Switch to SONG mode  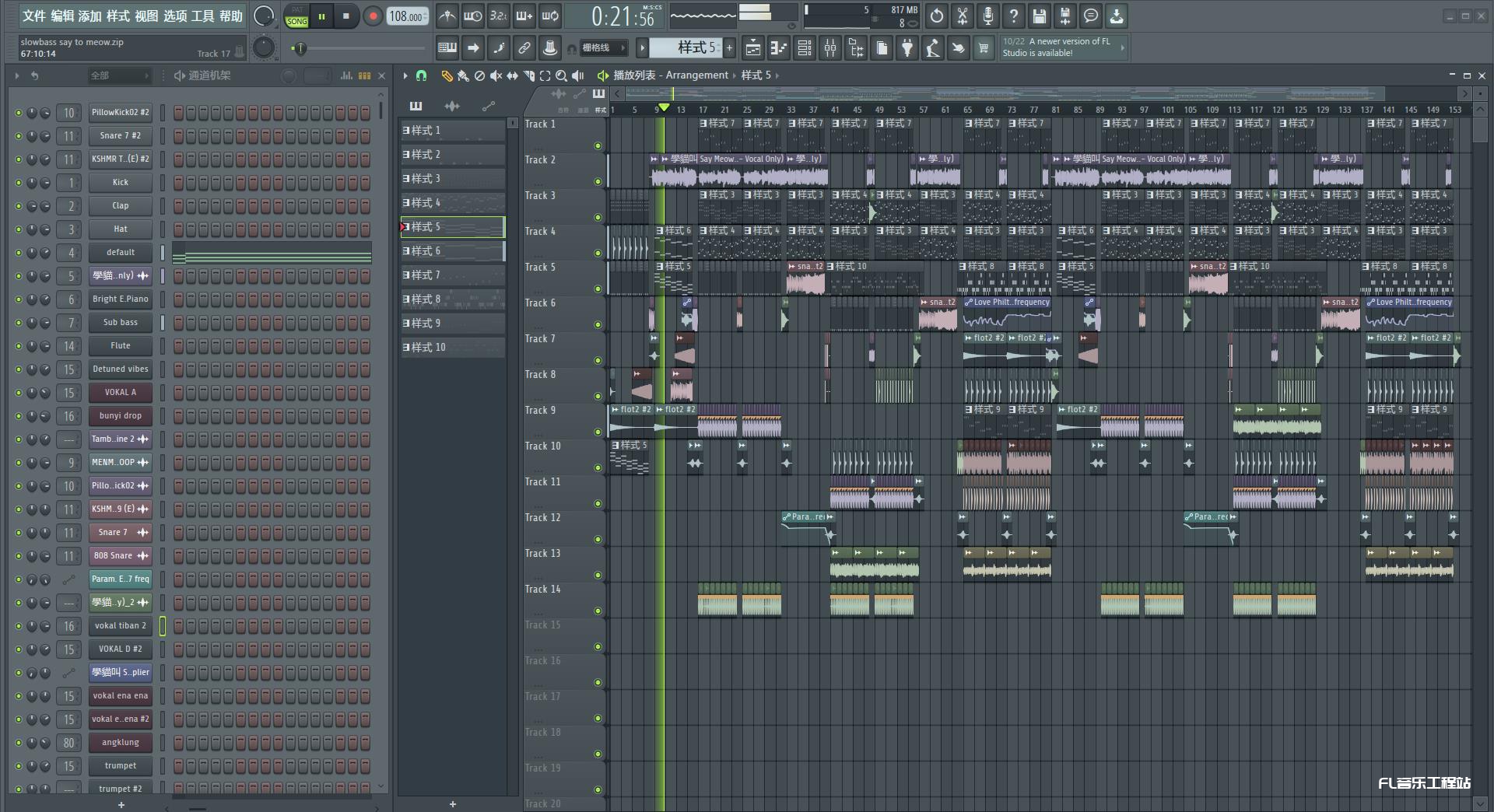coord(296,22)
